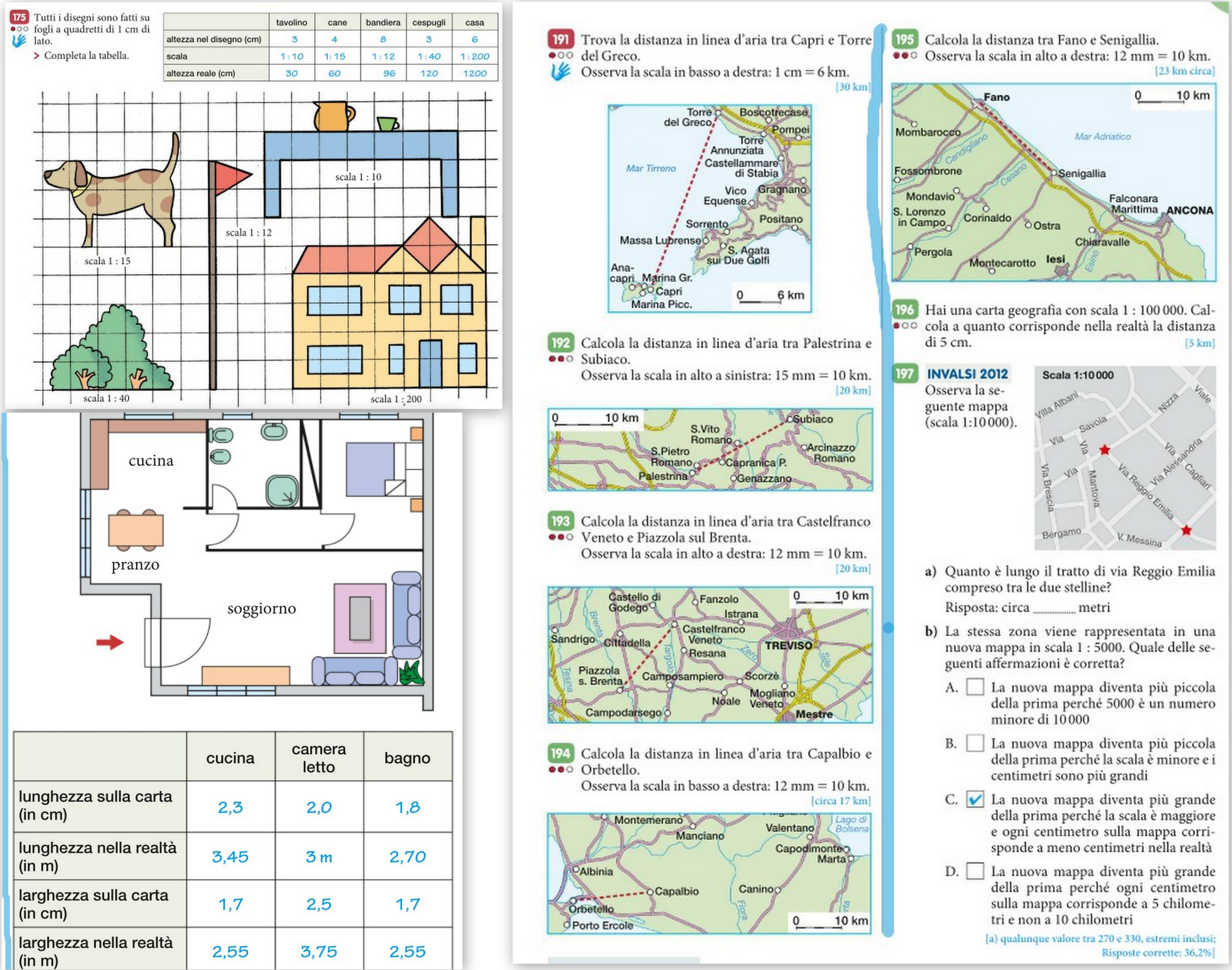Click the orange jug on the table
This screenshot has width=1232, height=970.
coord(333,116)
